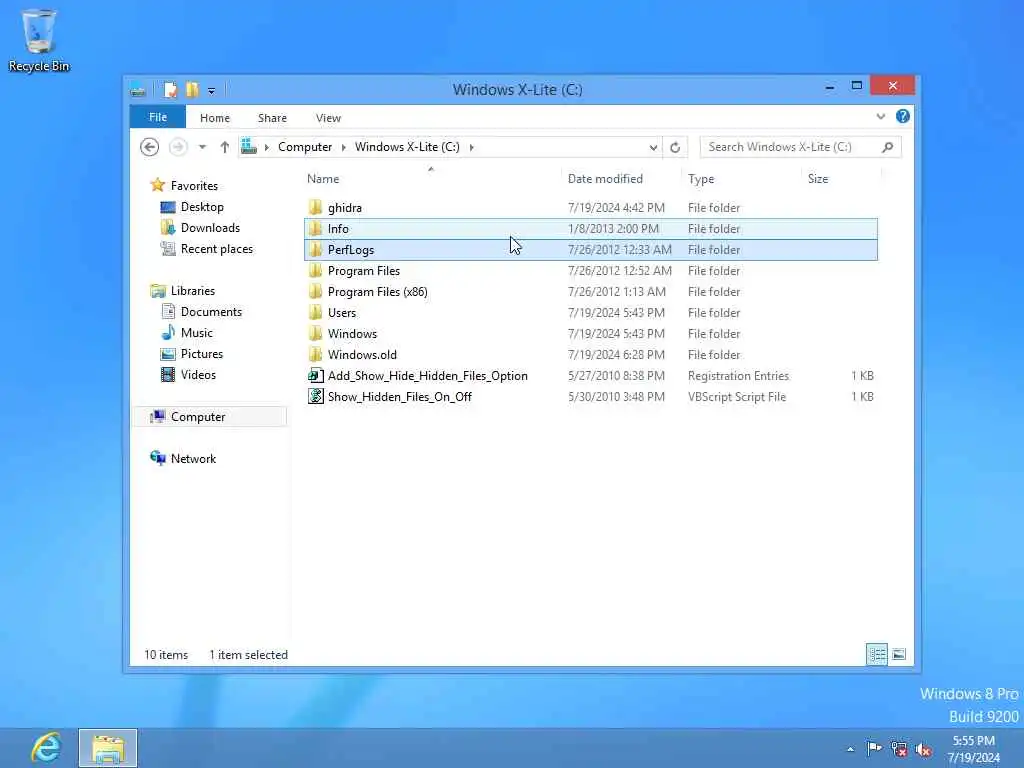The width and height of the screenshot is (1024, 768).
Task: Select Network in the navigation pane
Action: tap(193, 458)
